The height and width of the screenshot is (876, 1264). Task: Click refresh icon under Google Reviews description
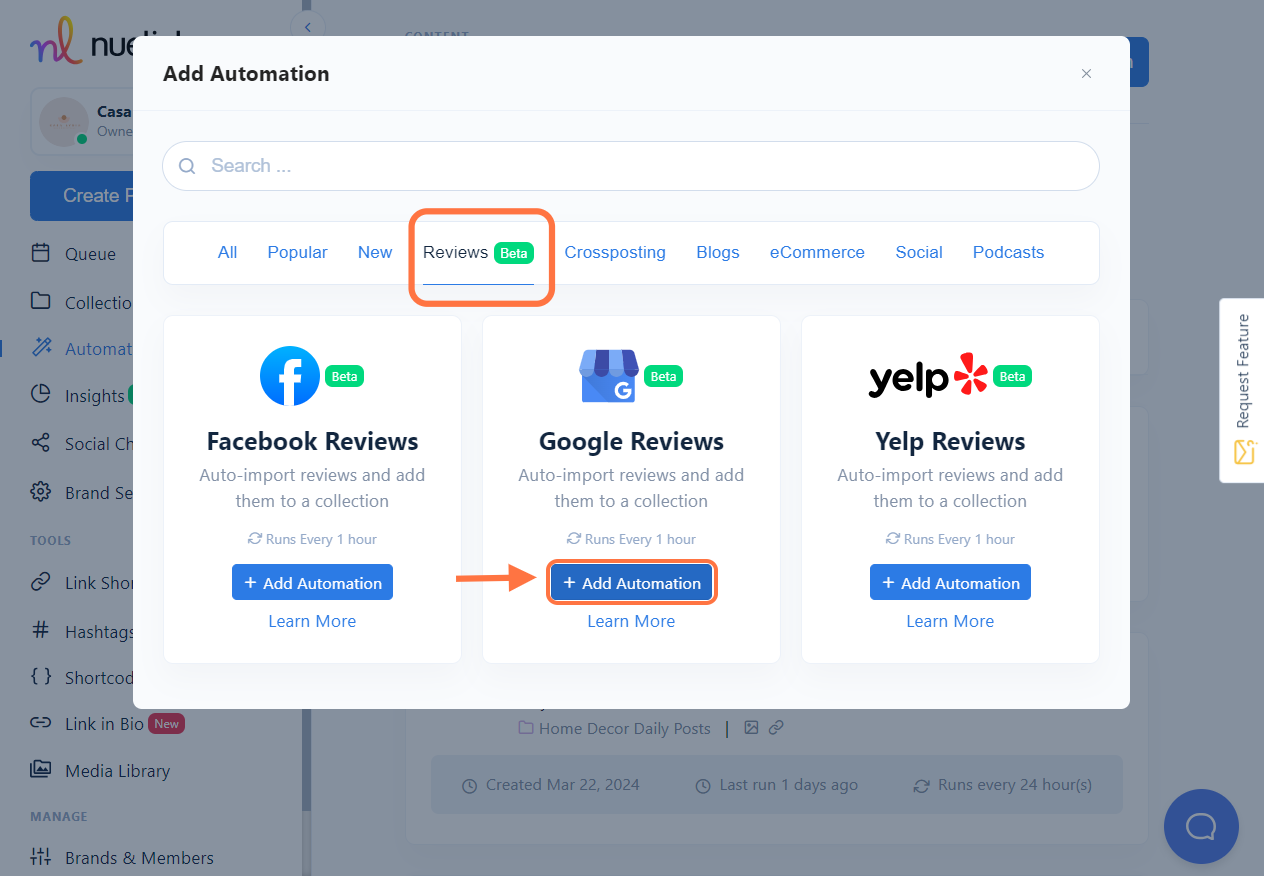[x=574, y=539]
